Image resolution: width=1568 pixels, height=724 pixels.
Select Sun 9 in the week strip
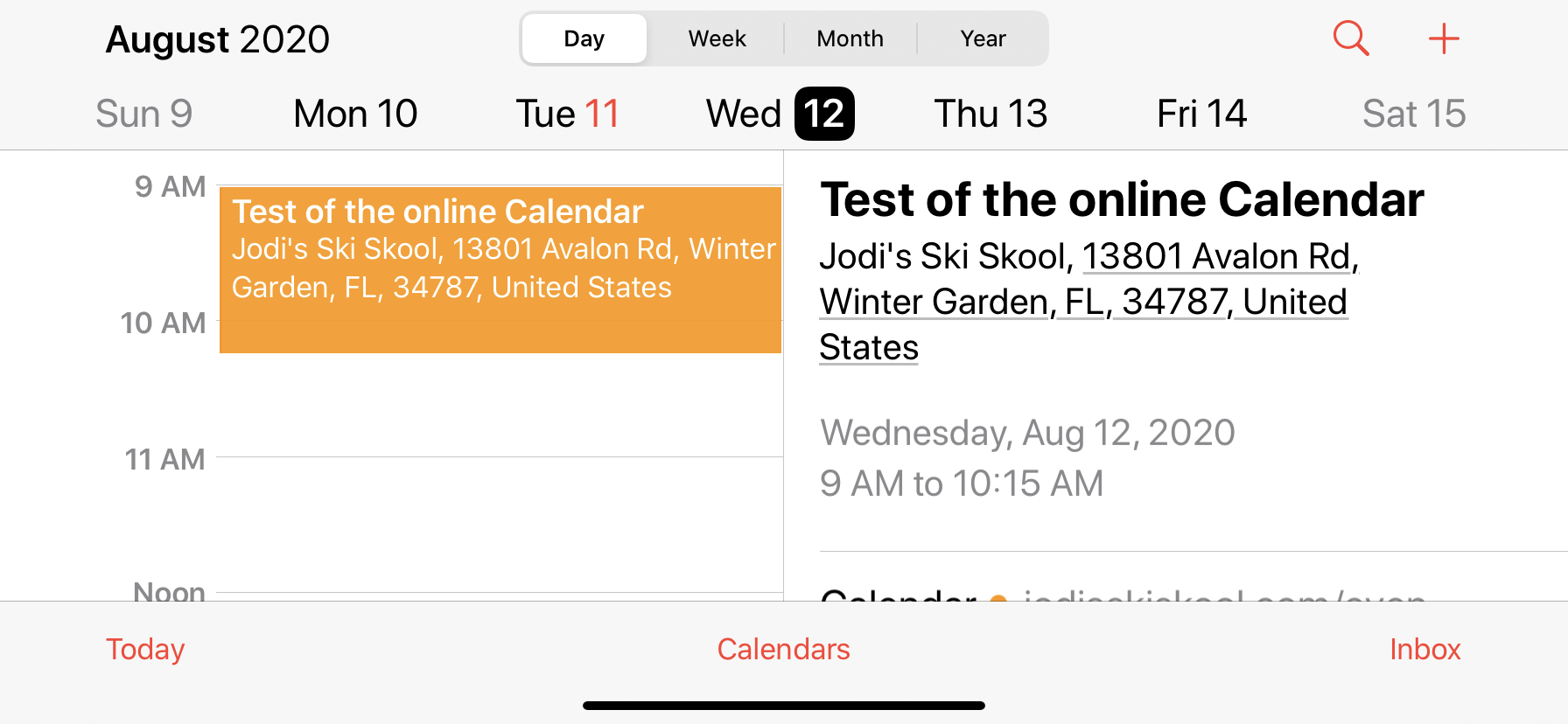(144, 114)
